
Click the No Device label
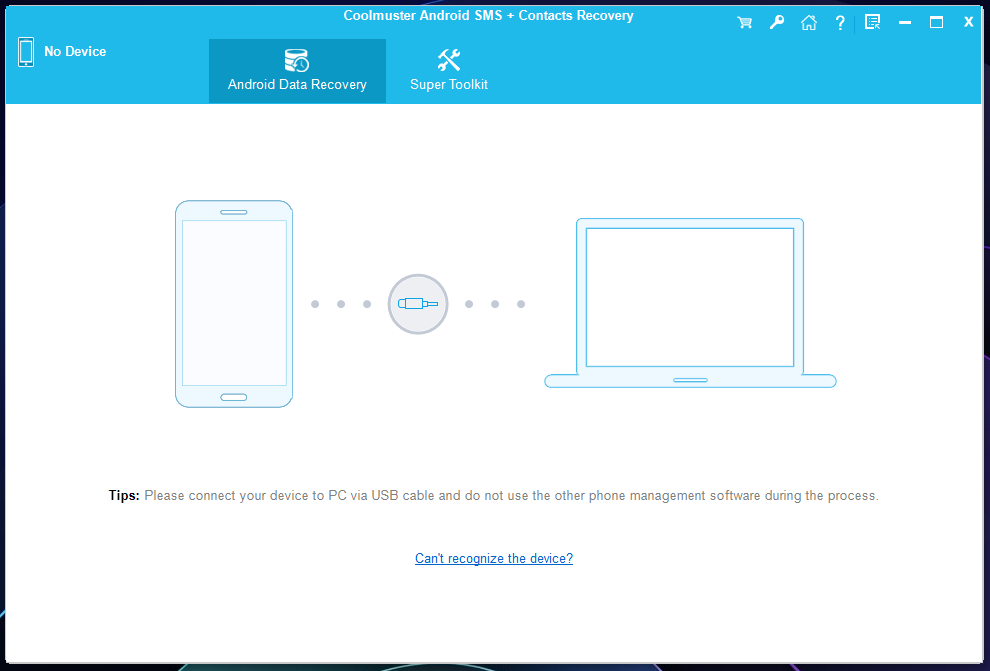75,52
